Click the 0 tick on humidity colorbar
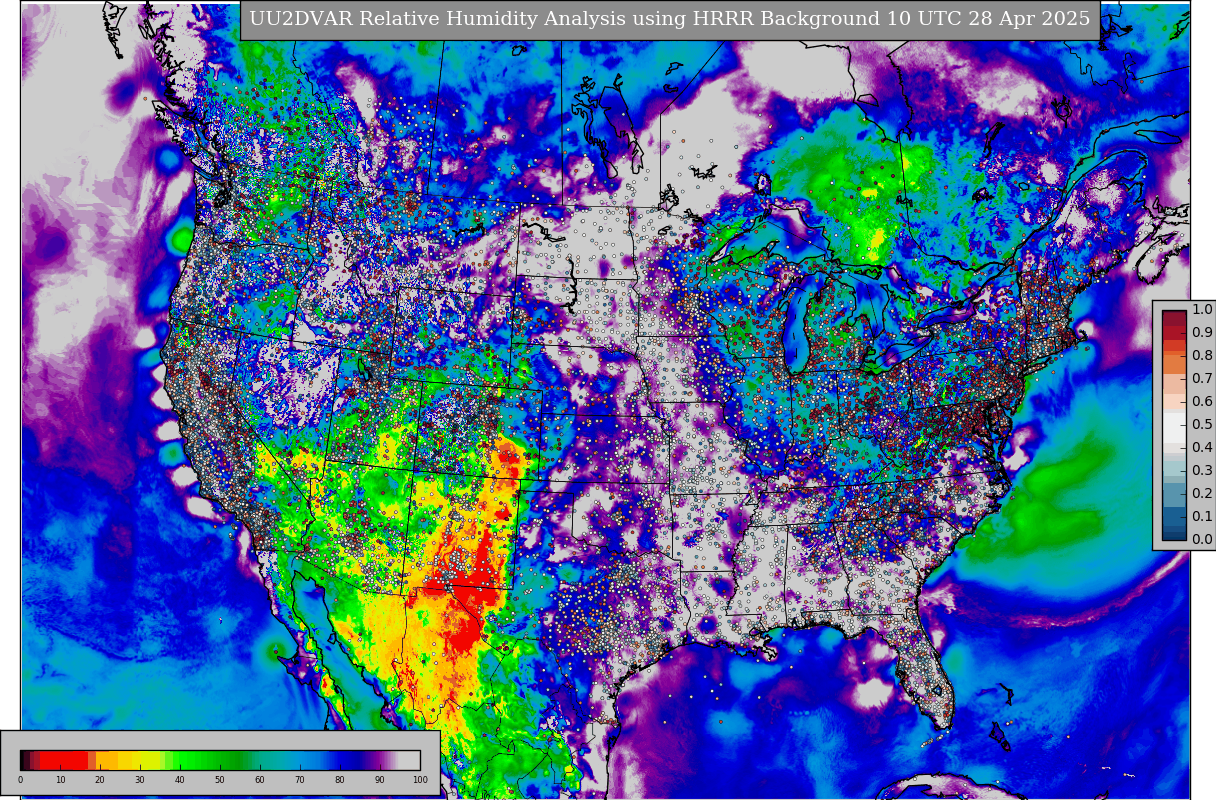This screenshot has height=800, width=1216. [20, 780]
